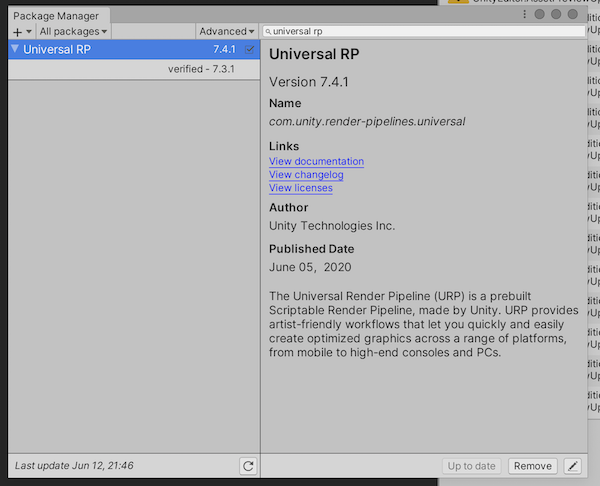
Task: Open the Advanced dropdown menu
Action: [x=227, y=31]
